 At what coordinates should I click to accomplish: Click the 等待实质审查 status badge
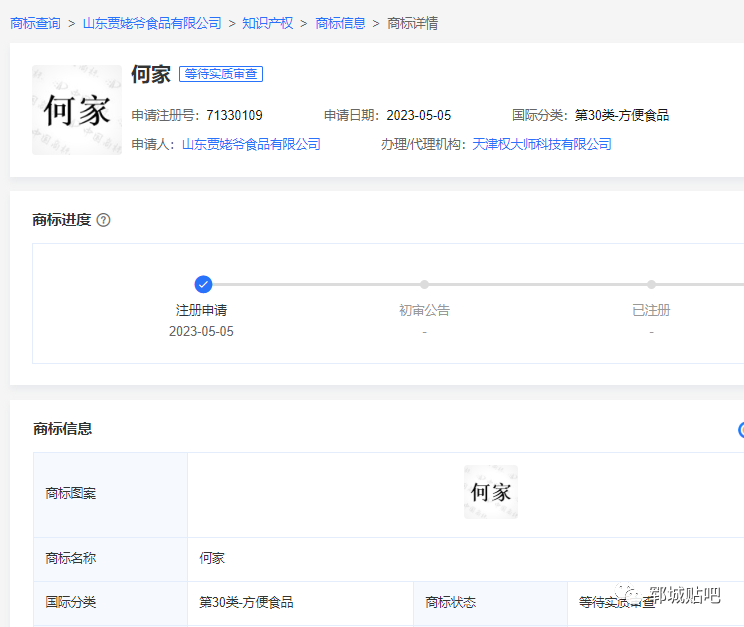click(221, 74)
